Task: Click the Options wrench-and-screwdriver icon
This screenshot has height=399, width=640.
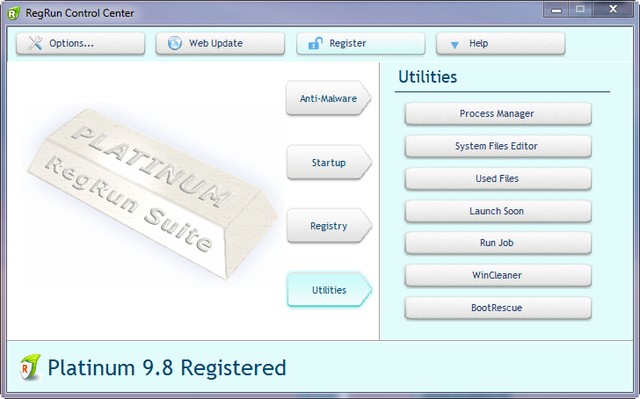Action: coord(35,43)
